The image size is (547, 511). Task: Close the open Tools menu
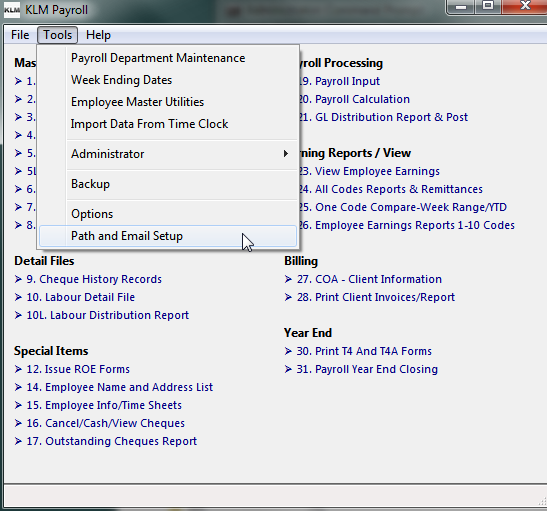click(58, 35)
